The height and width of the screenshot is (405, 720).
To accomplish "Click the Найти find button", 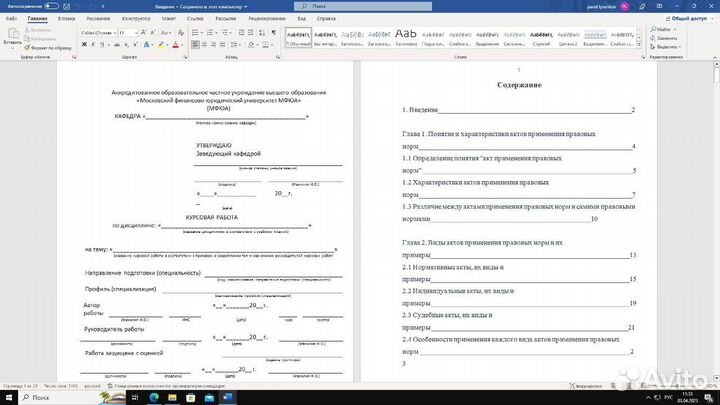I will [x=663, y=29].
